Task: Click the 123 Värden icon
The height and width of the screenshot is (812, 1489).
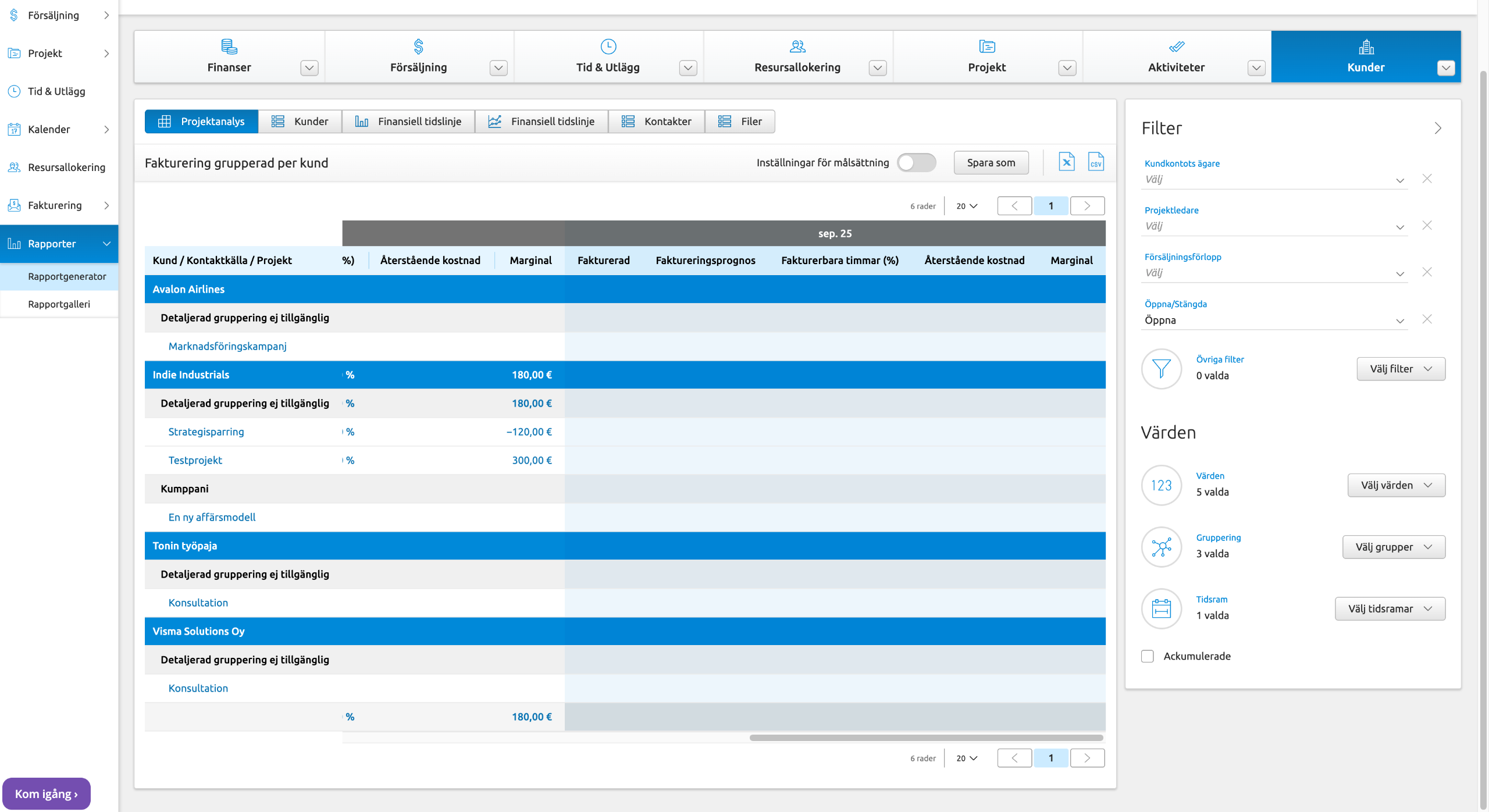Action: 1161,485
